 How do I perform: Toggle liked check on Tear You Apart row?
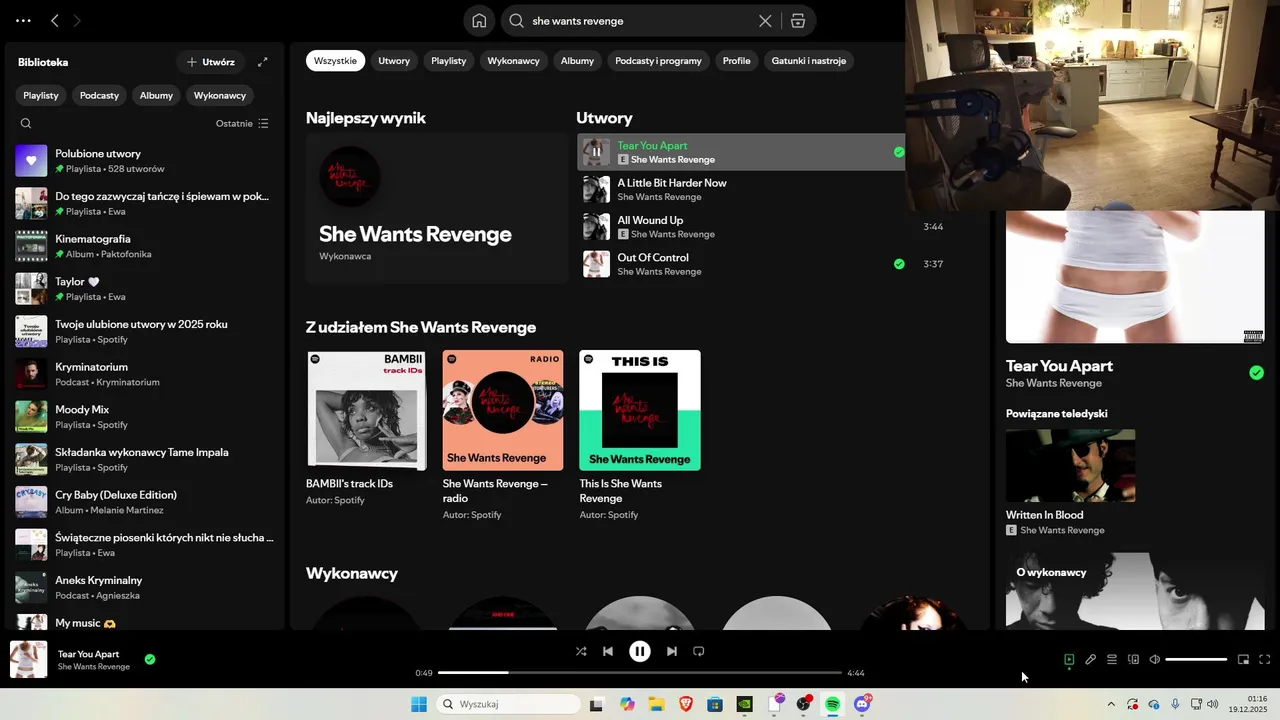pos(899,152)
